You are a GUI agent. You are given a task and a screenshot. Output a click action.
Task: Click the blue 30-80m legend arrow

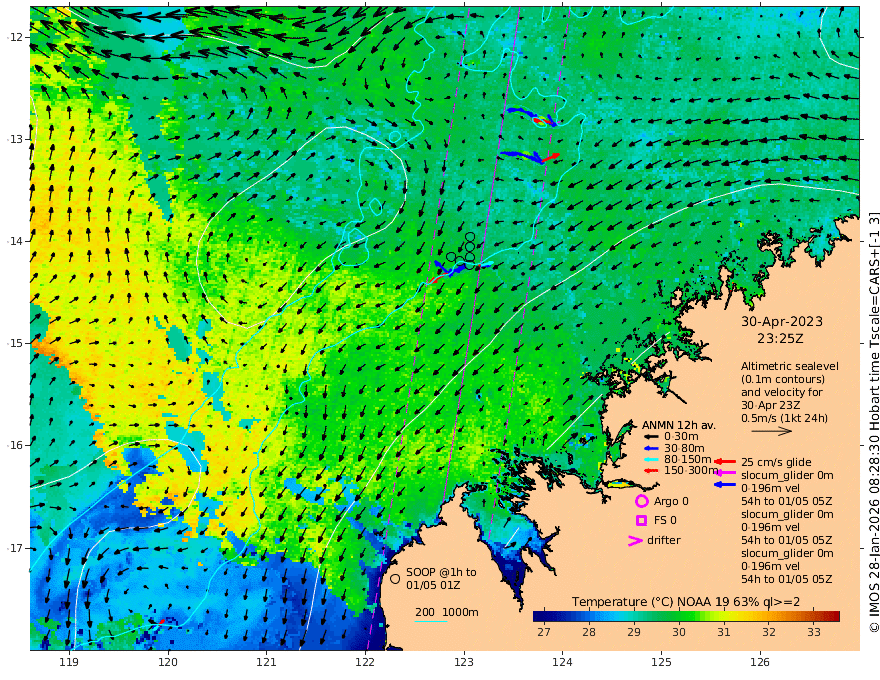(651, 448)
